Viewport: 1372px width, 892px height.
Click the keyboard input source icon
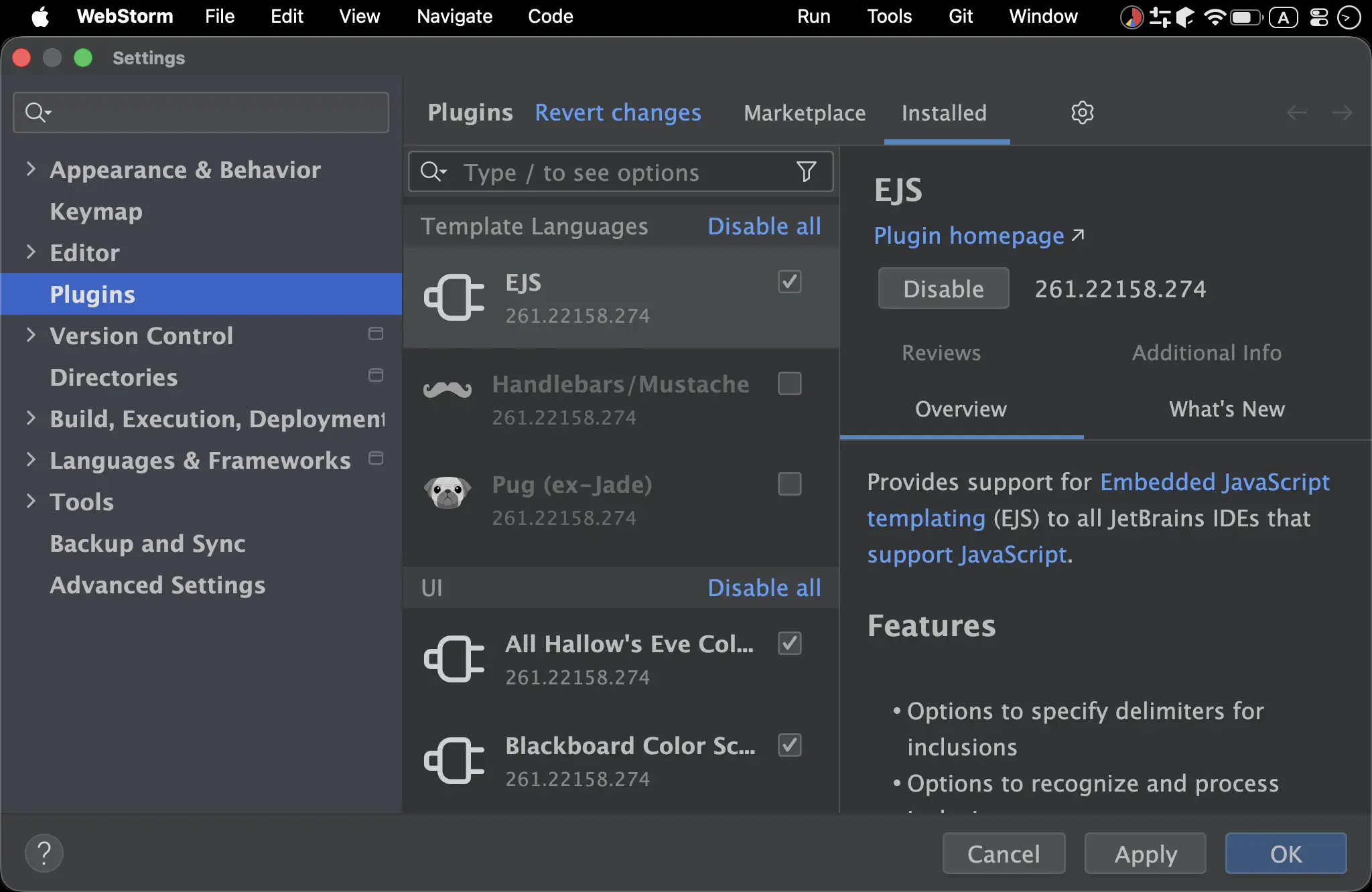1283,17
